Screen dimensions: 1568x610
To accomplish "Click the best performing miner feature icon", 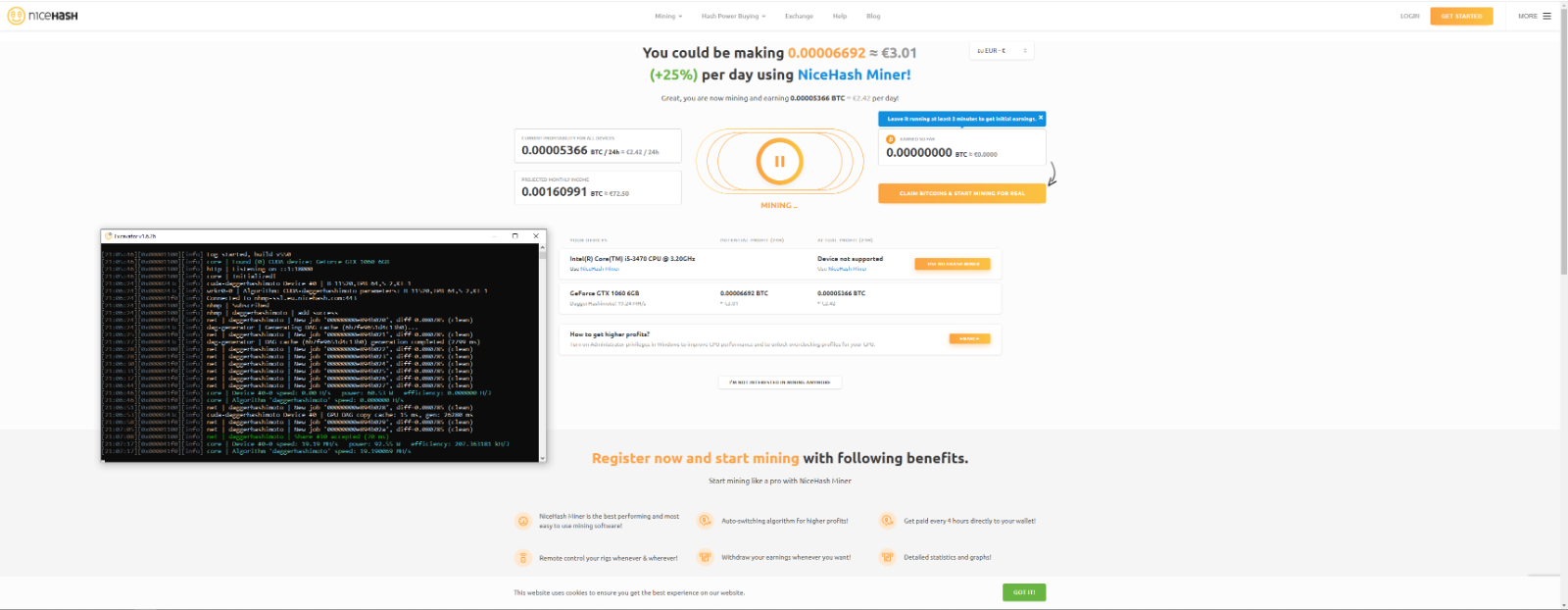I will click(x=523, y=521).
